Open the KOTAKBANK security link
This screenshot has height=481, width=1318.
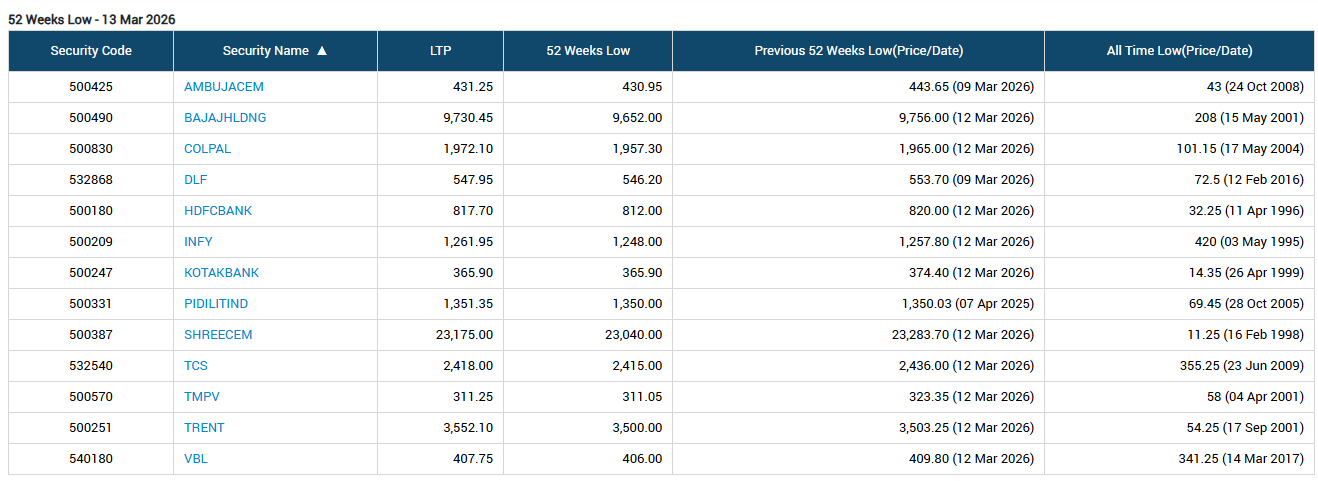[x=221, y=273]
